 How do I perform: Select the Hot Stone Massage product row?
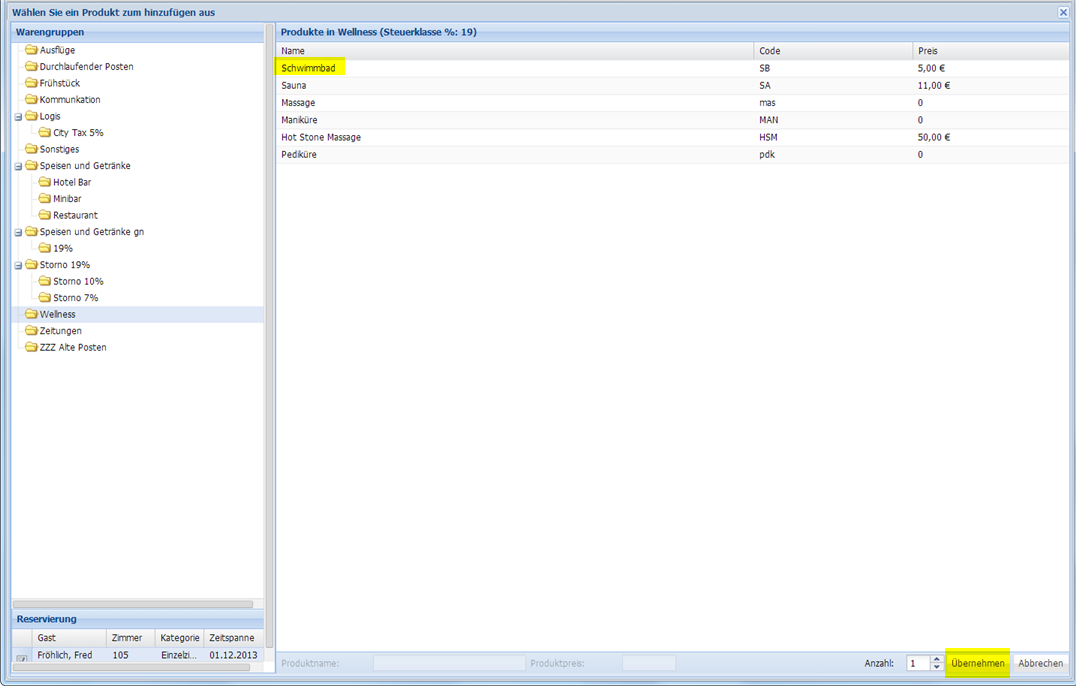tap(321, 137)
